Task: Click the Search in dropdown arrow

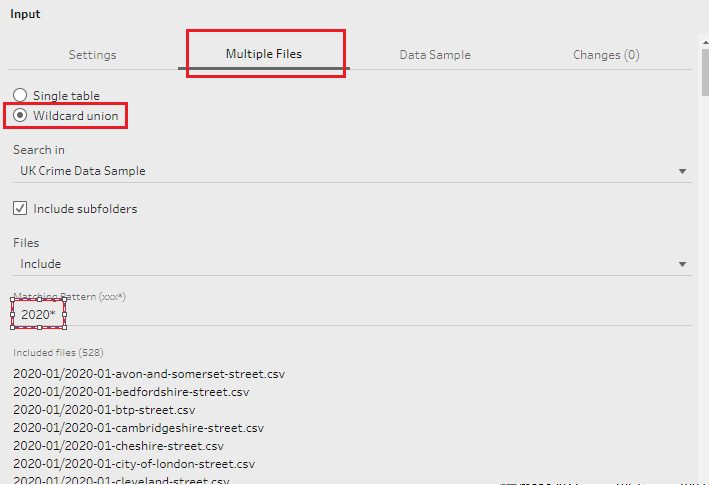Action: [x=682, y=171]
